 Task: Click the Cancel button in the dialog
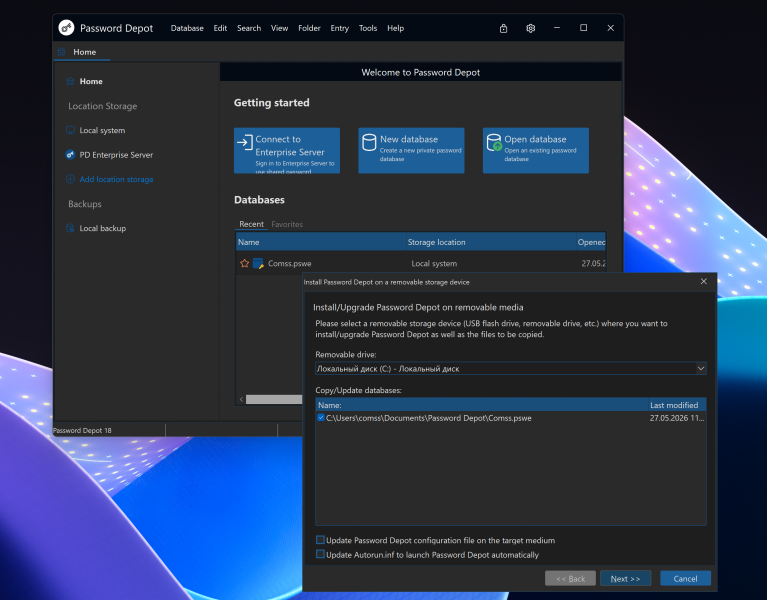pyautogui.click(x=685, y=578)
